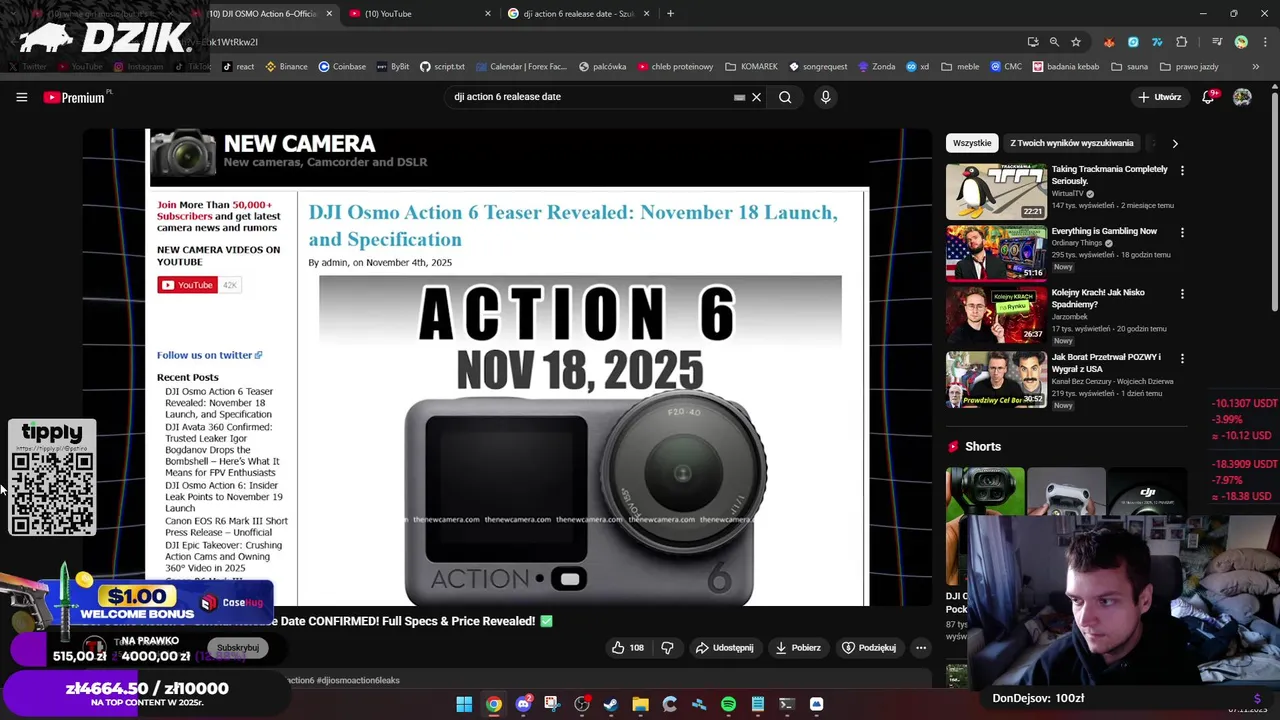Image resolution: width=1280 pixels, height=720 pixels.
Task: Click the Subskrybuj subscribe button
Action: pos(238,647)
